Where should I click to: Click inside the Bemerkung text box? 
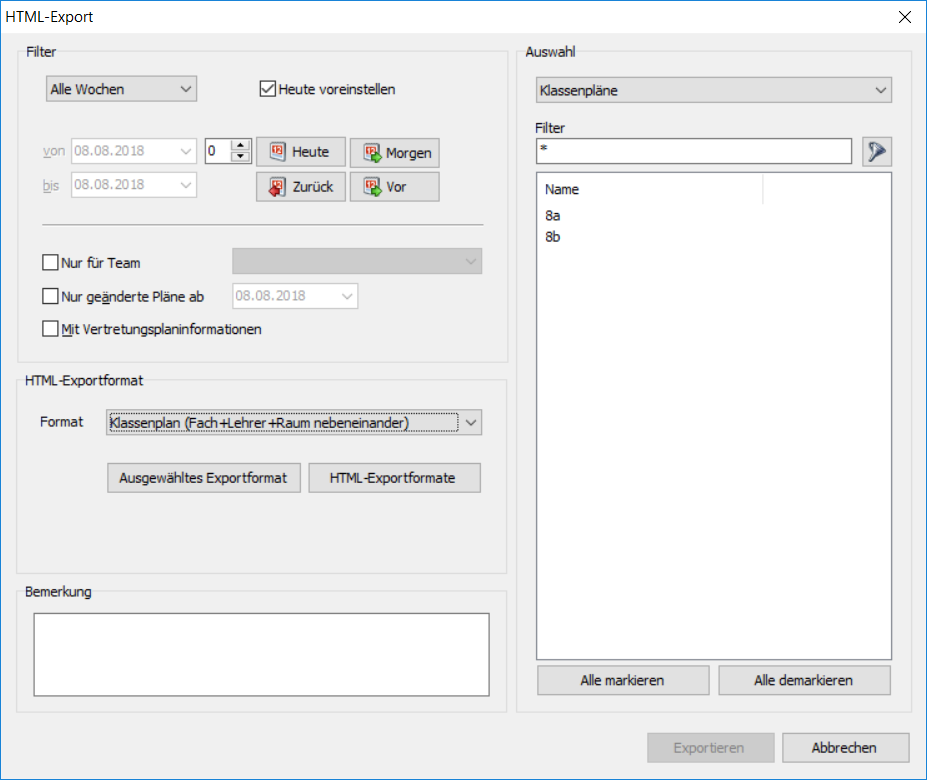261,654
